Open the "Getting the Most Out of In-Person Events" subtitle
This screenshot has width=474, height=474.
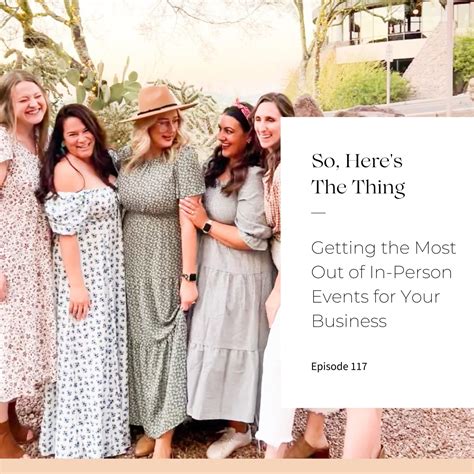(x=383, y=285)
